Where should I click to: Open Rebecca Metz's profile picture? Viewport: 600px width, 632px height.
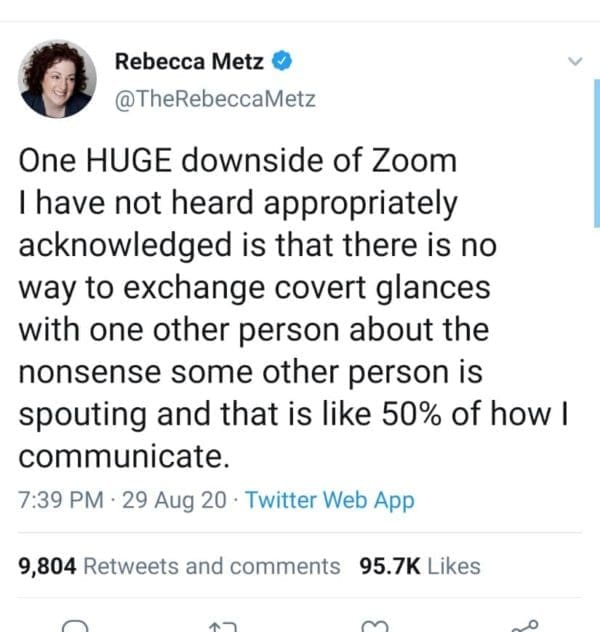pos(57,79)
